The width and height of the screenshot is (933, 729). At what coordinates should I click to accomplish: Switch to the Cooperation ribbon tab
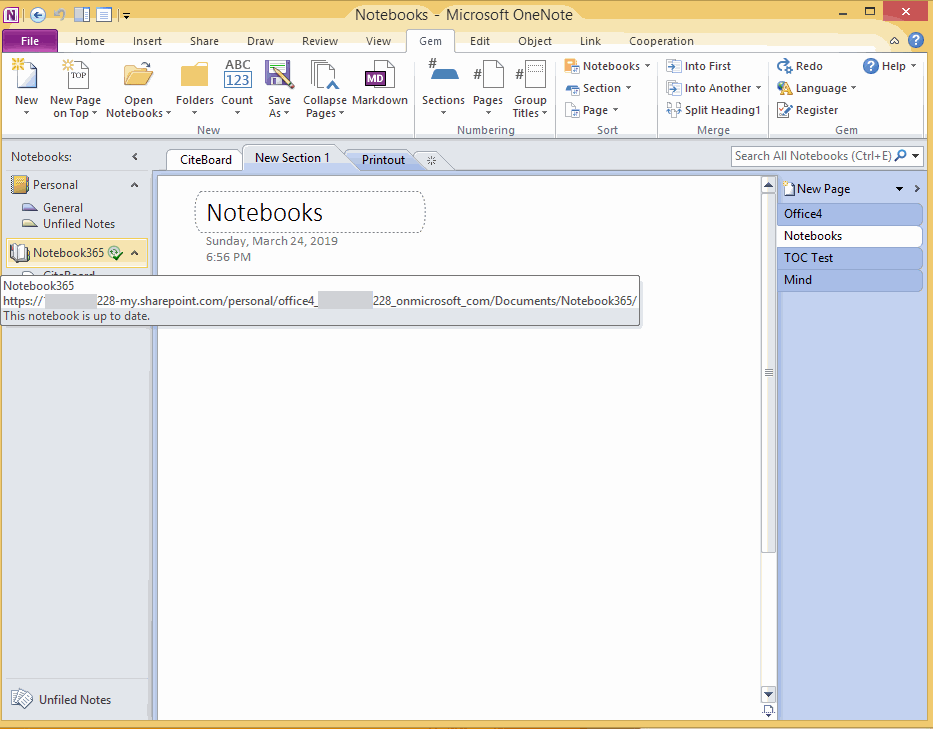click(x=661, y=41)
